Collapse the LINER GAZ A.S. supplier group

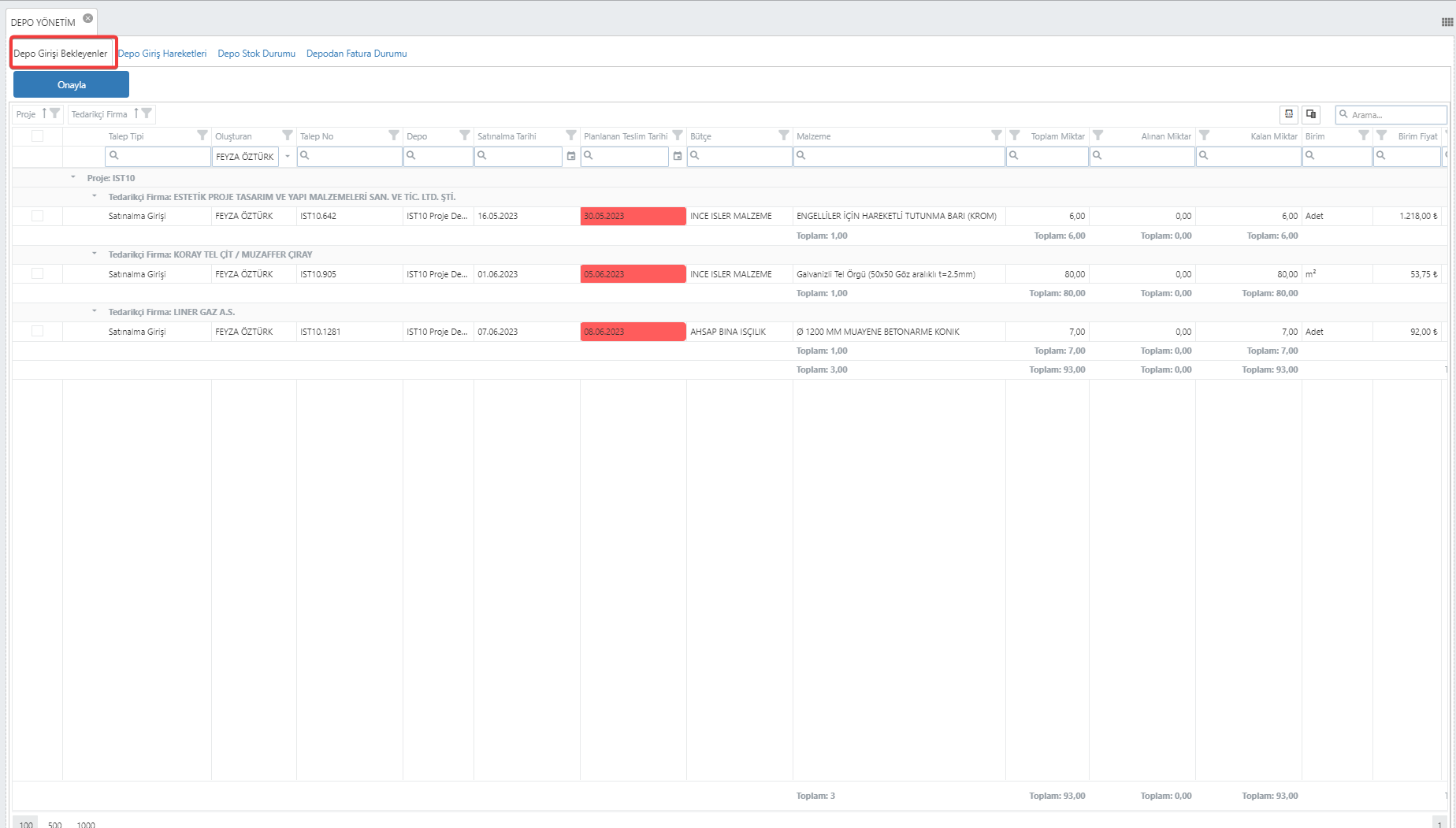pos(95,312)
